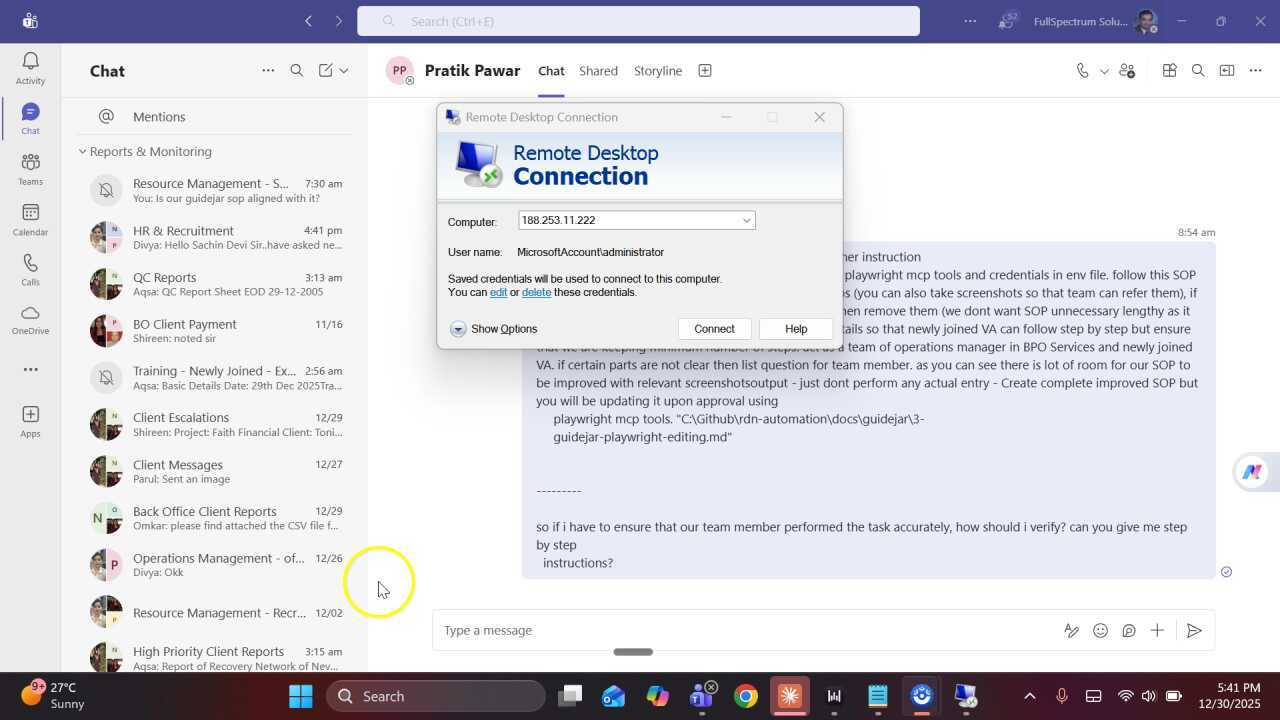Click the Connect button
1280x720 pixels.
click(x=714, y=329)
